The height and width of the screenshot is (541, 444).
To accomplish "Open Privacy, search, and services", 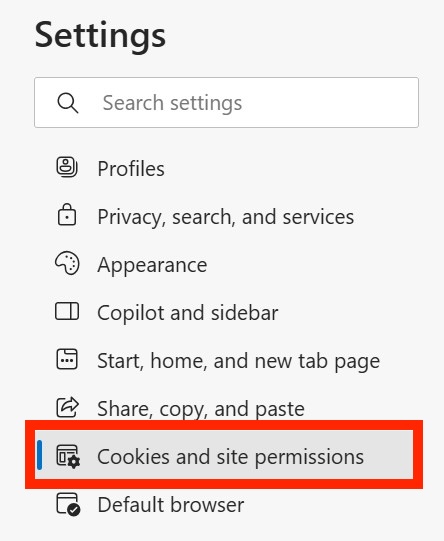I will click(x=226, y=217).
